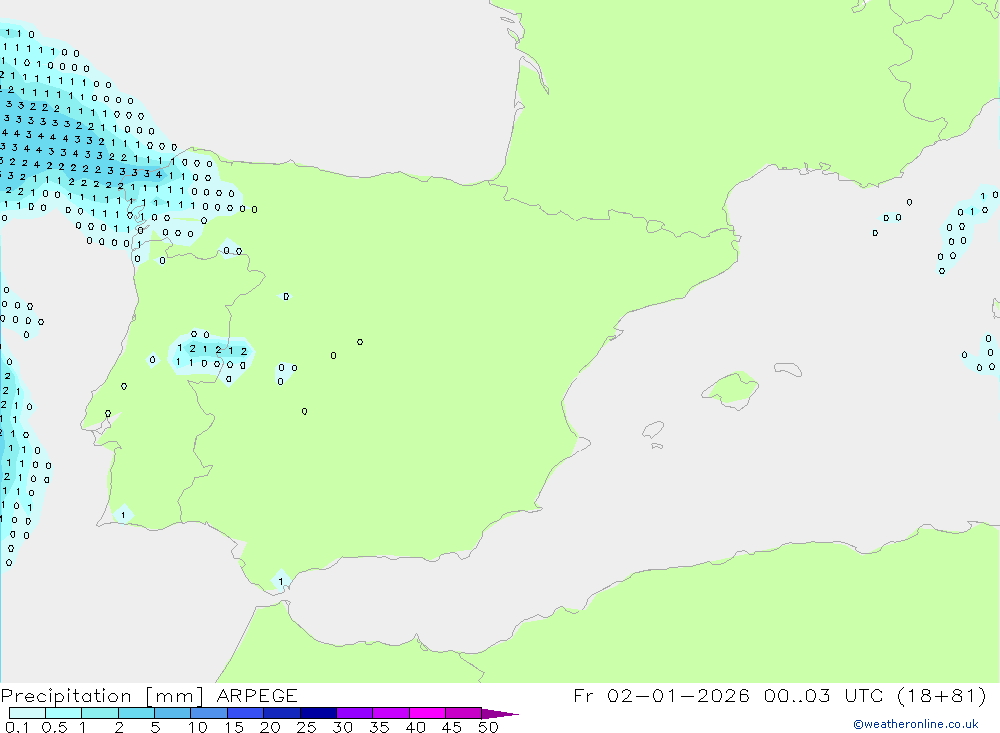Select the 10–15 mm blue legend swatch

pyautogui.click(x=209, y=713)
